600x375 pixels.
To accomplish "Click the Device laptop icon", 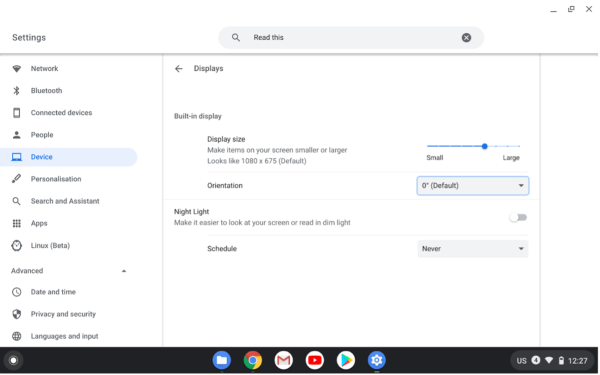I will point(16,157).
